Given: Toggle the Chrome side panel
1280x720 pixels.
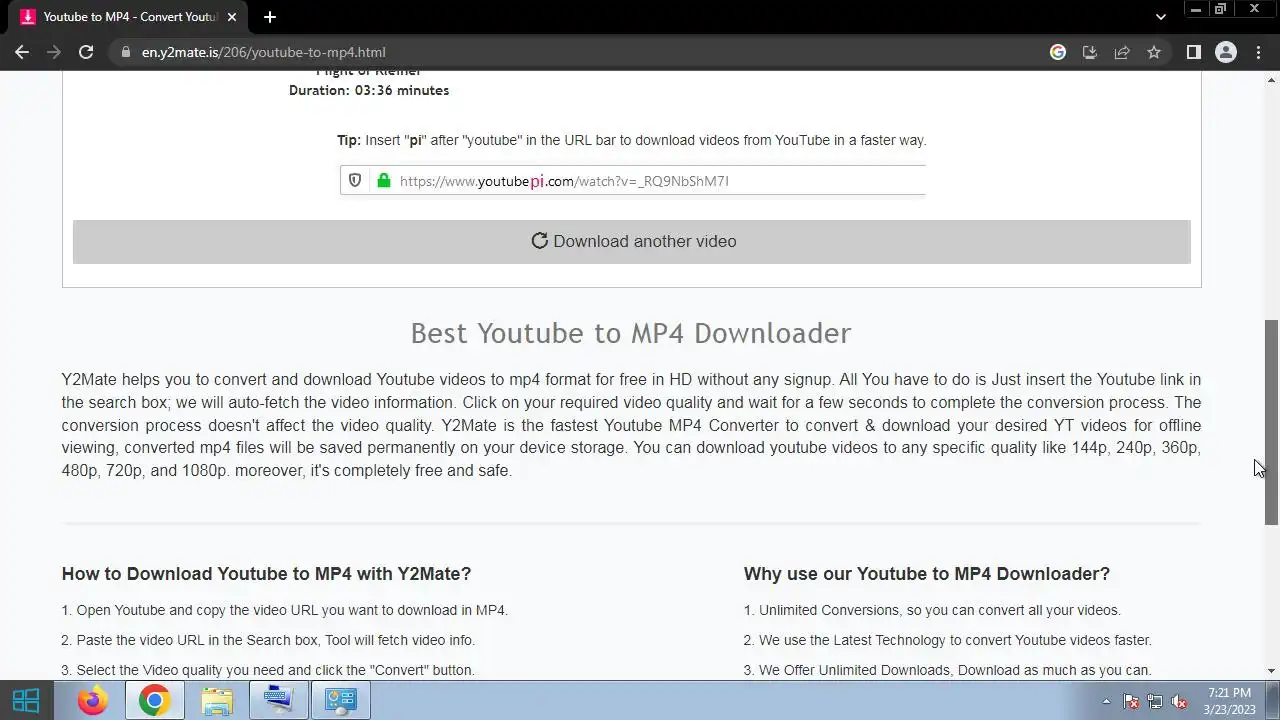Looking at the screenshot, I should 1193,52.
